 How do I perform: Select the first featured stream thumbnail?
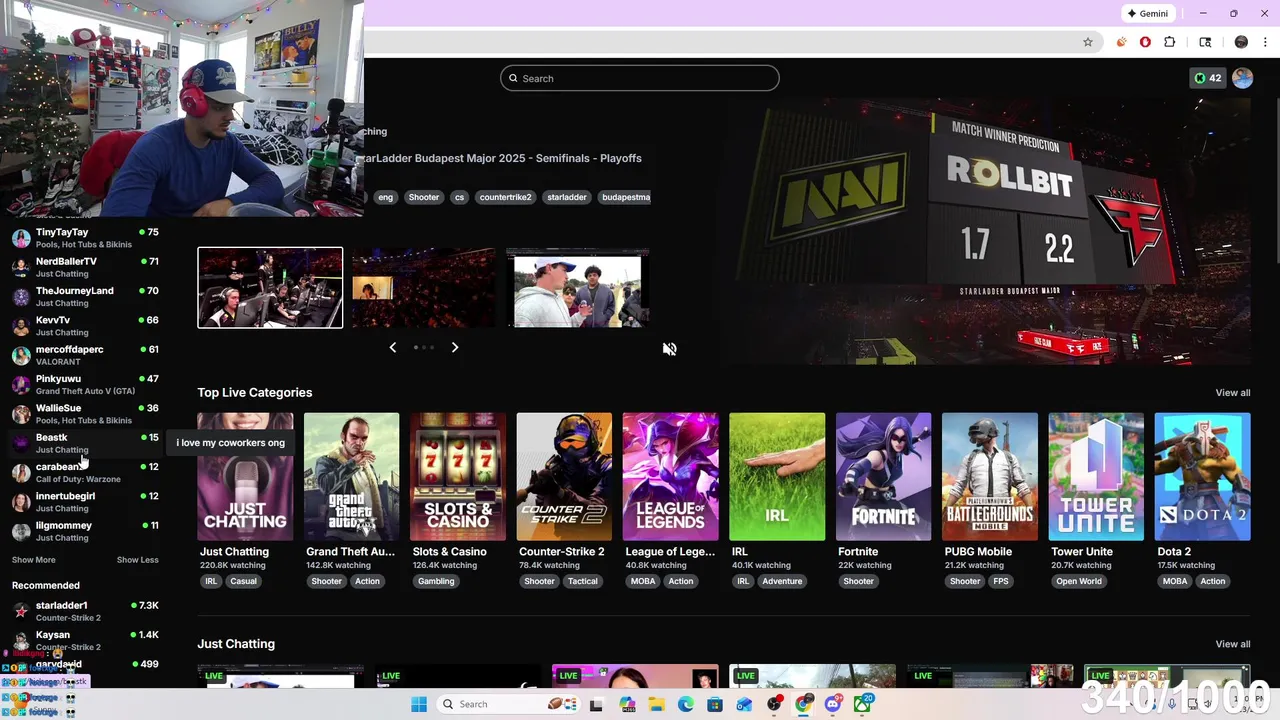(270, 288)
